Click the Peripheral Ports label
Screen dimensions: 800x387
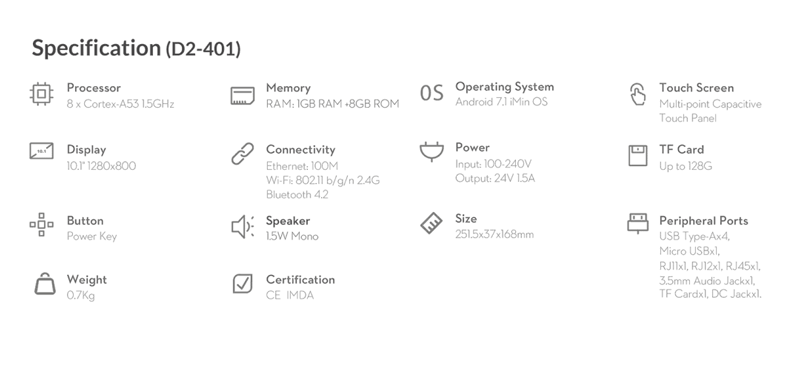(704, 221)
